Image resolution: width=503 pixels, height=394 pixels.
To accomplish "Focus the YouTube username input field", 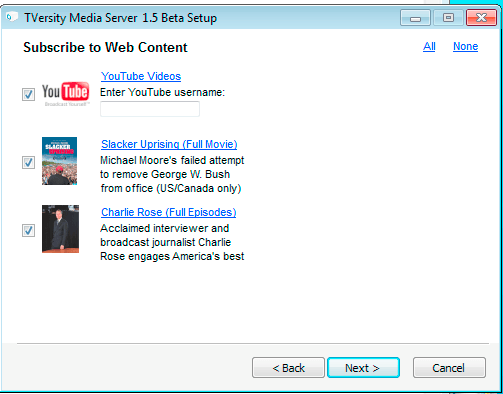I will tap(150, 109).
